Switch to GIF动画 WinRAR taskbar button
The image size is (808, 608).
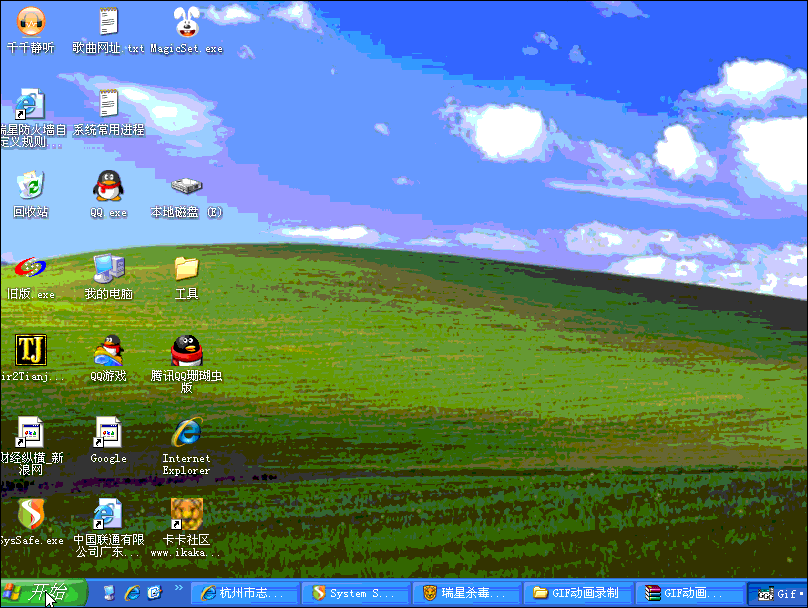click(x=691, y=593)
